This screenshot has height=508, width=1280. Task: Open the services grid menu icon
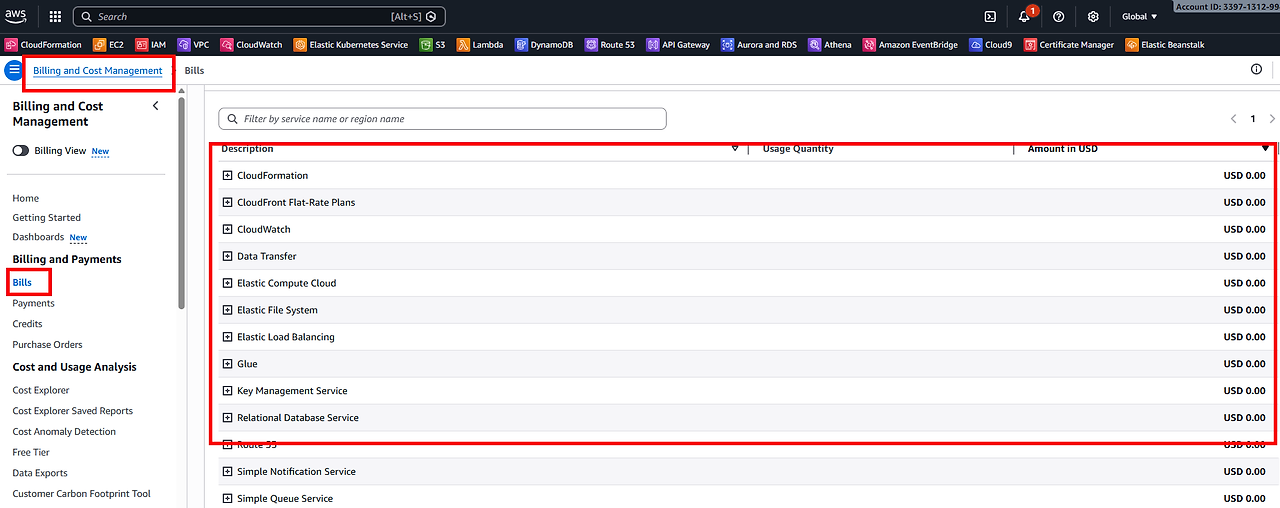tap(55, 17)
